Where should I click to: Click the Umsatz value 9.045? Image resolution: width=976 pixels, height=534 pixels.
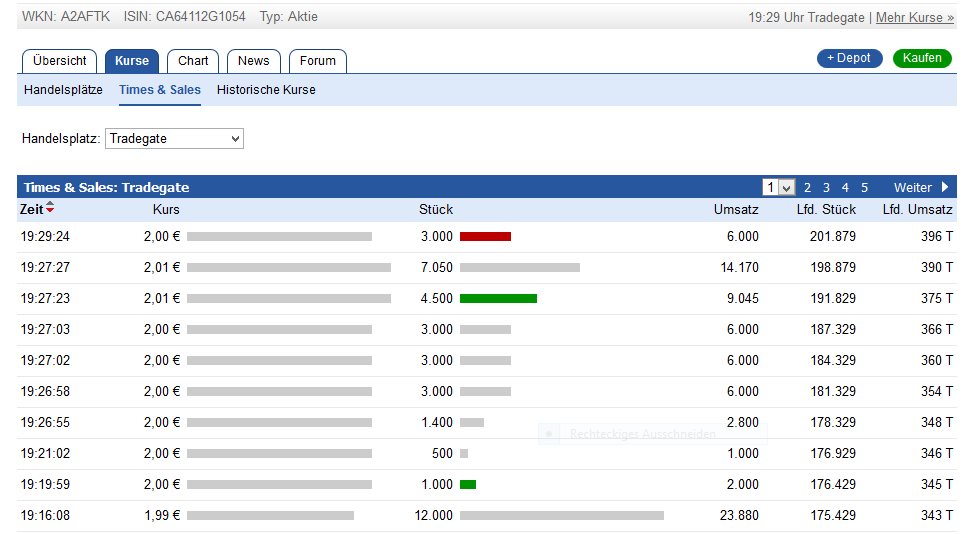[743, 299]
